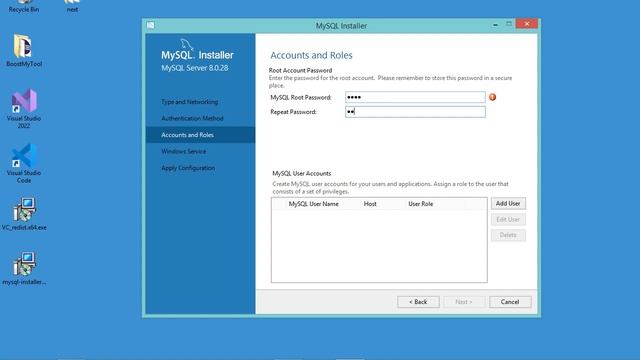Go to the Type and Networking step

click(x=189, y=102)
